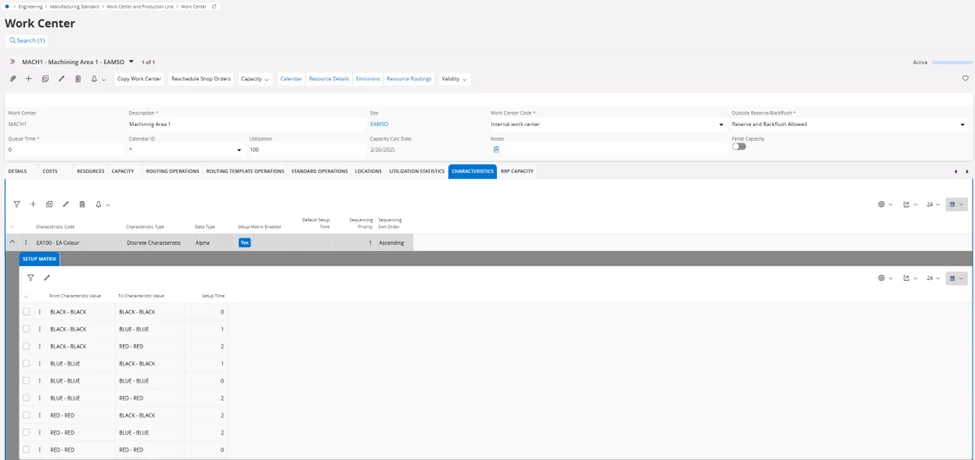Screen dimensions: 975x460
Task: Open Setup Matrix export menu
Action: [x=910, y=278]
